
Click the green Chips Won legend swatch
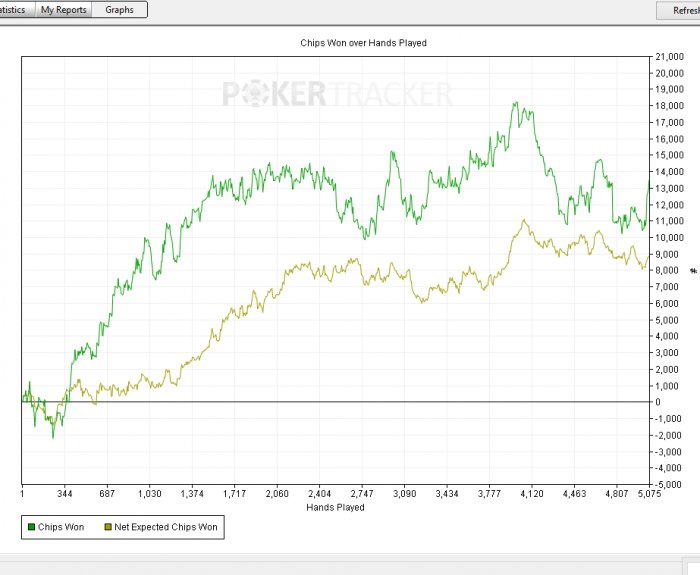[31, 527]
